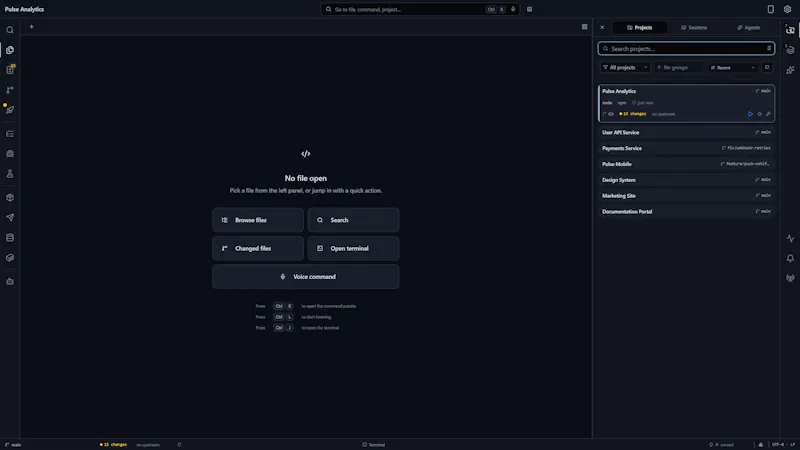Viewport: 800px width, 450px height.
Task: Click the Voice command button
Action: [x=306, y=277]
